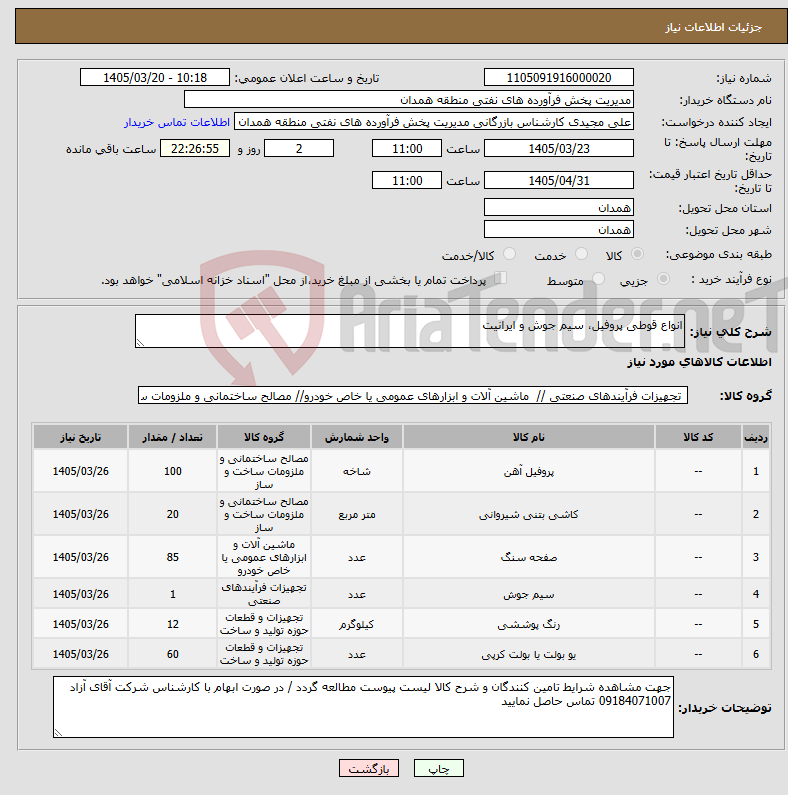Click quantity 85 for صفحه سنگ
Image resolution: width=788 pixels, height=795 pixels.
[172, 557]
